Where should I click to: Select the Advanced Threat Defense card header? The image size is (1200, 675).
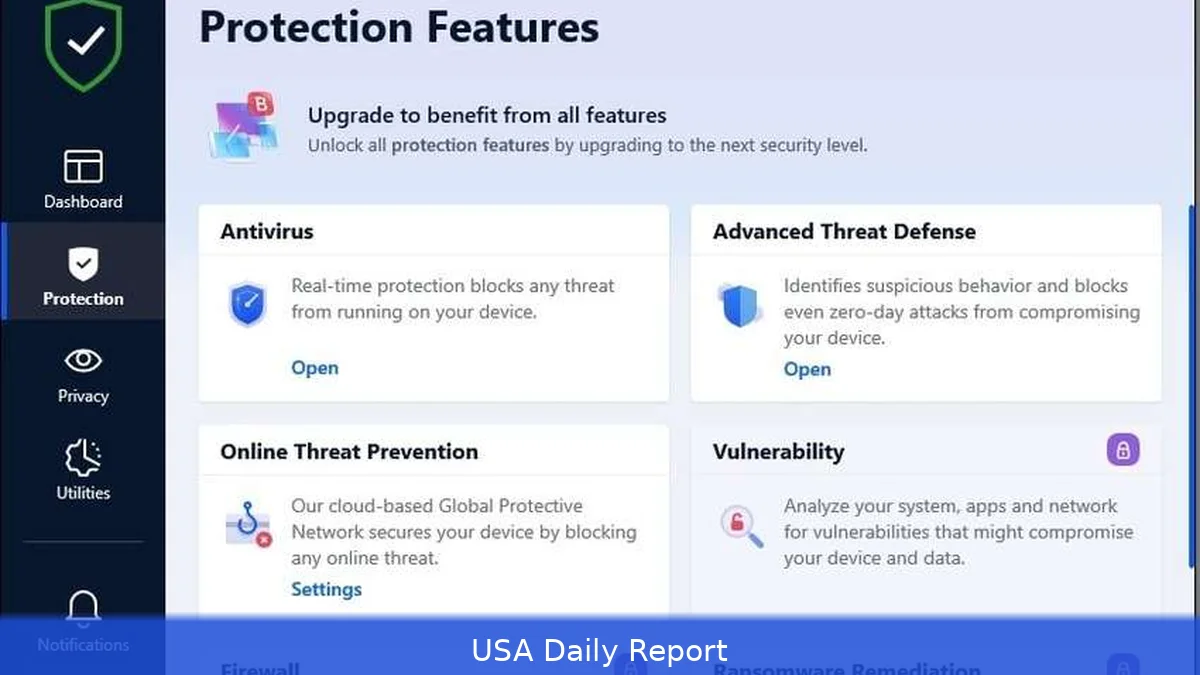tap(844, 230)
